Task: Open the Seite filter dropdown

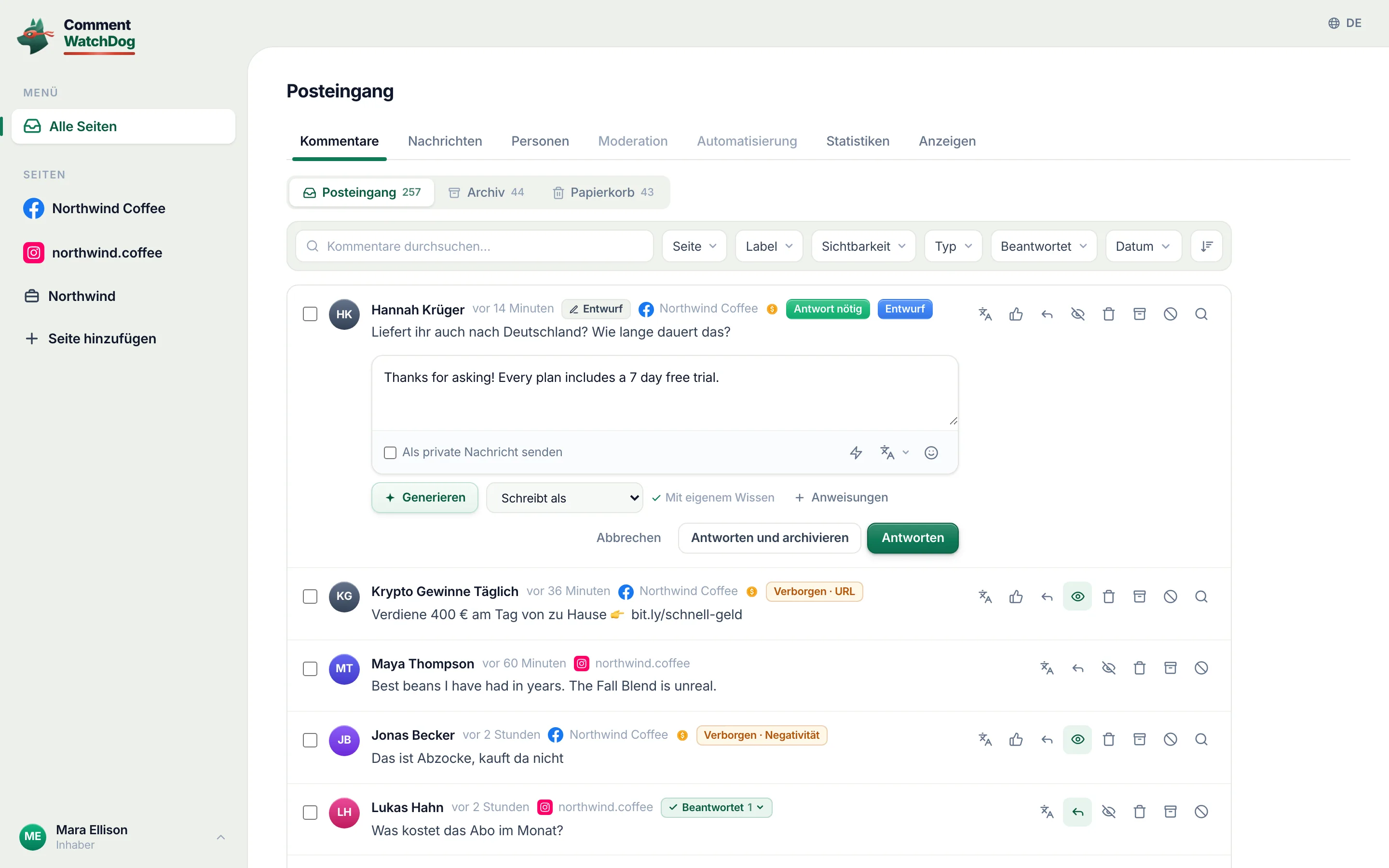Action: point(694,246)
